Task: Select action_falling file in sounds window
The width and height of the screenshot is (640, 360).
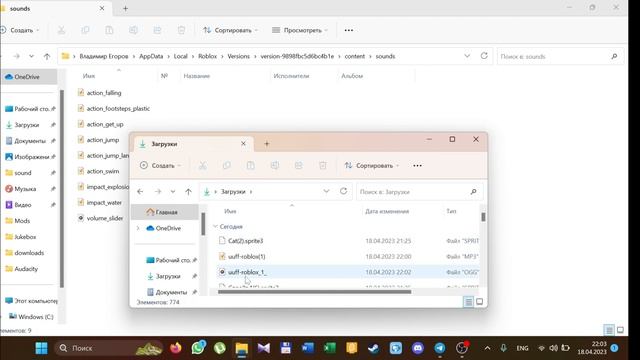Action: pyautogui.click(x=104, y=93)
